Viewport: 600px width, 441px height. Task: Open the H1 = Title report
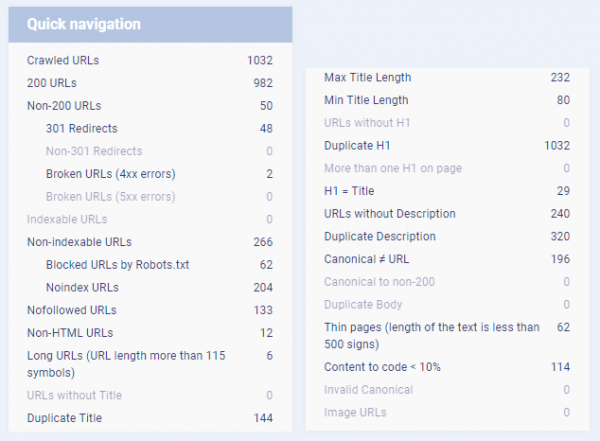[x=351, y=191]
